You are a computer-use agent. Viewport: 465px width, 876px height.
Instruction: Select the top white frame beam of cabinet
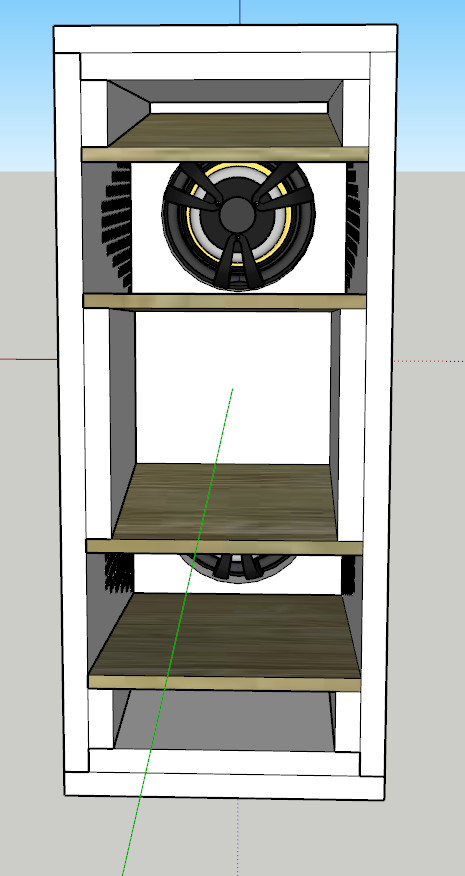(225, 39)
